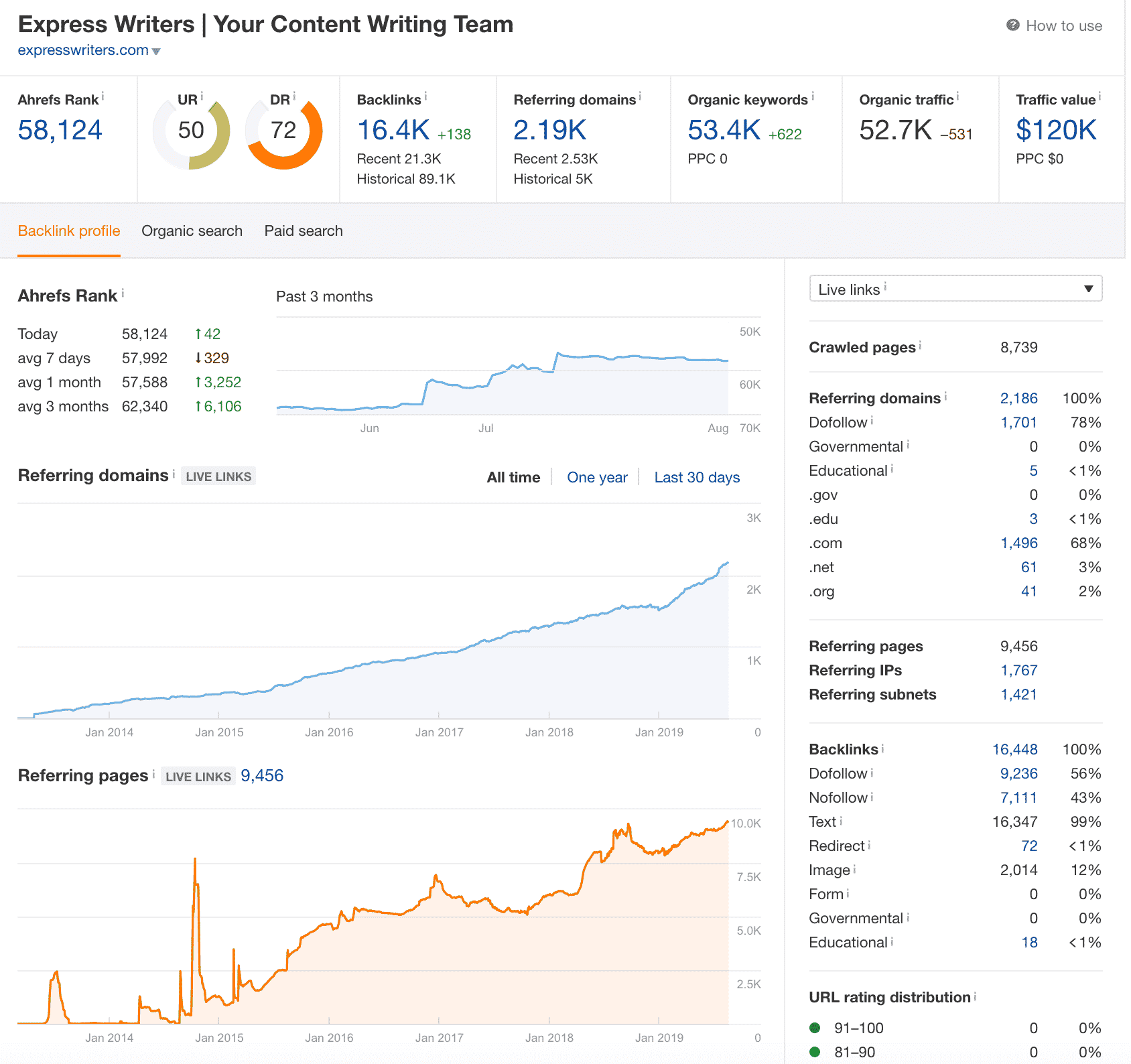Click Educational info icon under Referring domains
This screenshot has width=1131, height=1064.
(x=892, y=468)
